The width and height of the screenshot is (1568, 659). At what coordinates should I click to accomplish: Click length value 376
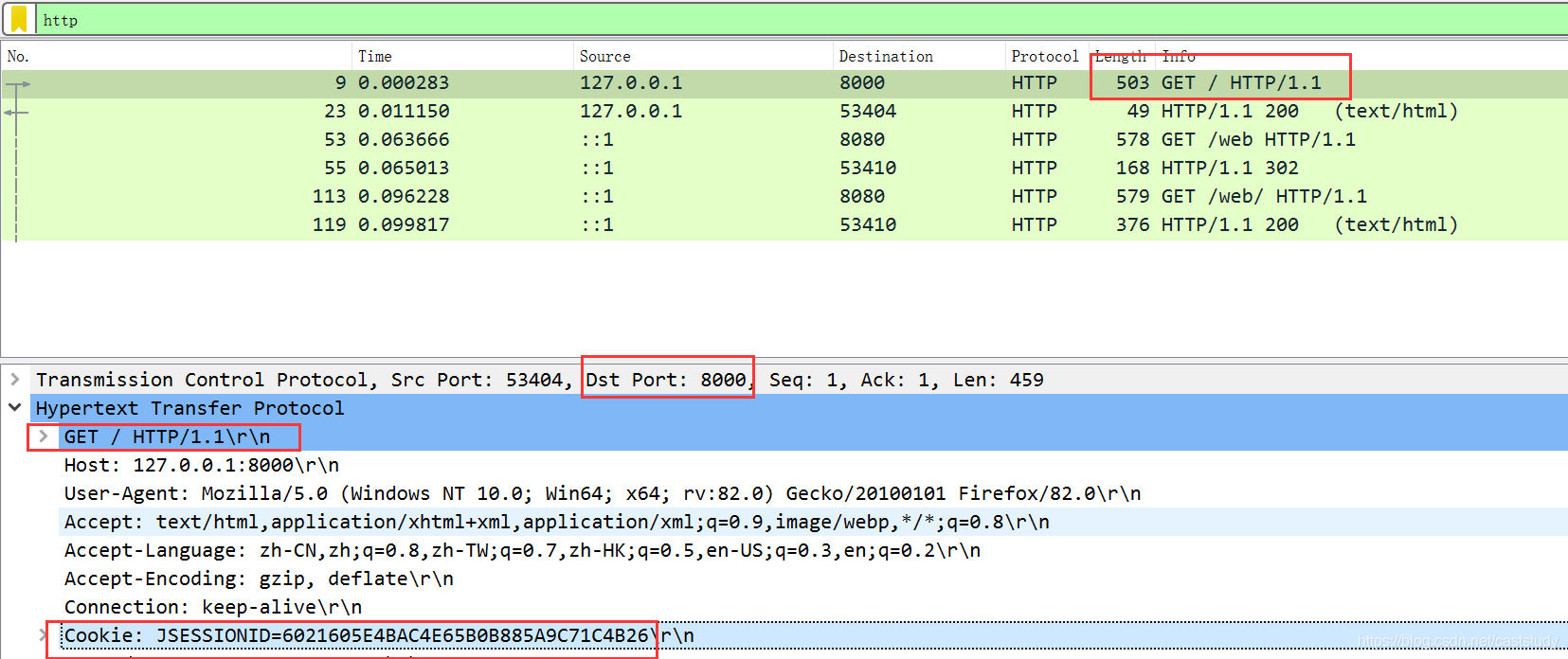(1132, 225)
